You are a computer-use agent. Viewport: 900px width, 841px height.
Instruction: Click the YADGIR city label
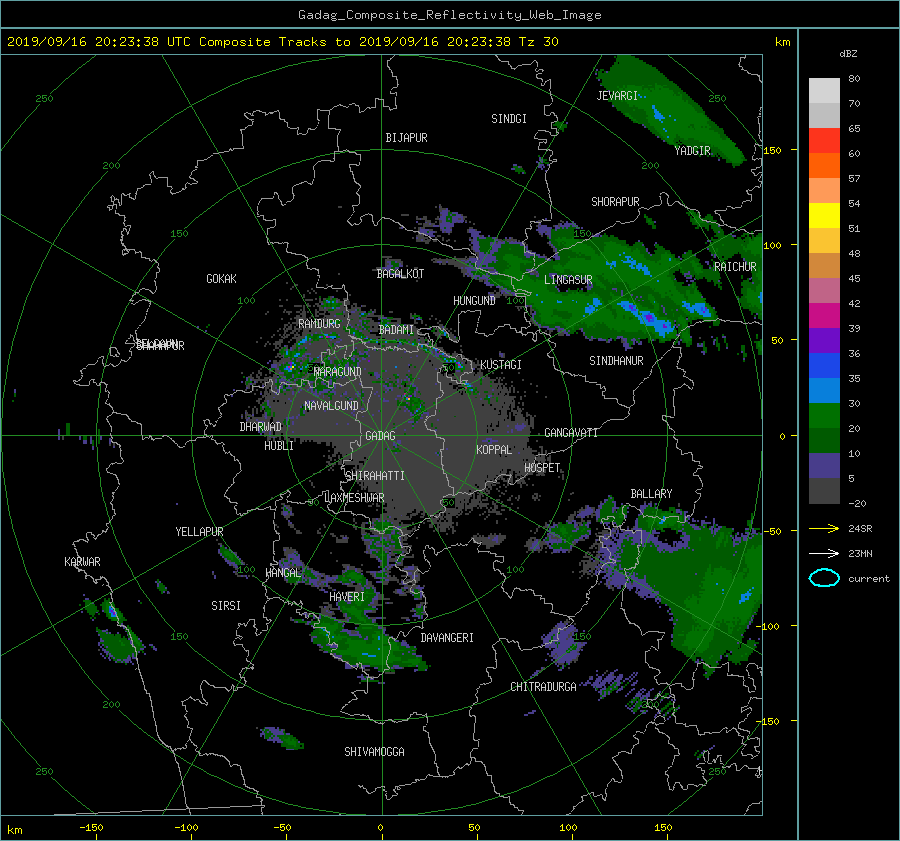[692, 151]
